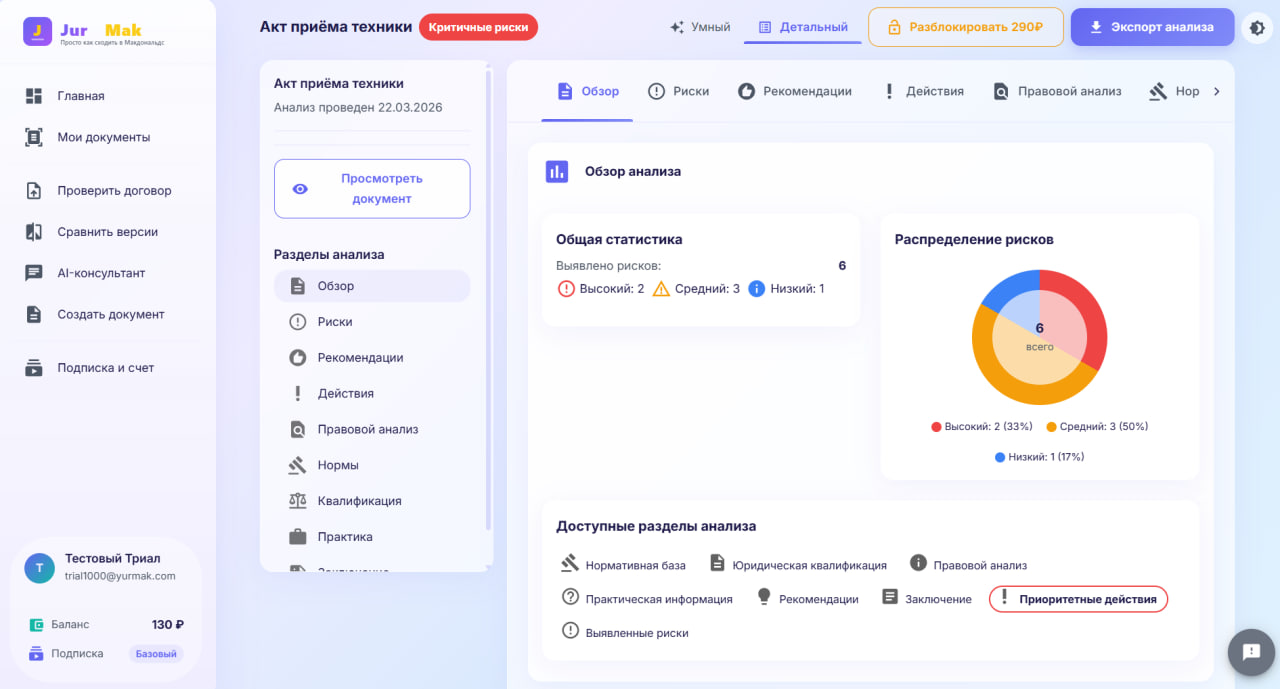This screenshot has width=1280, height=689.
Task: Open Подписка и счет section
Action: (x=34, y=367)
